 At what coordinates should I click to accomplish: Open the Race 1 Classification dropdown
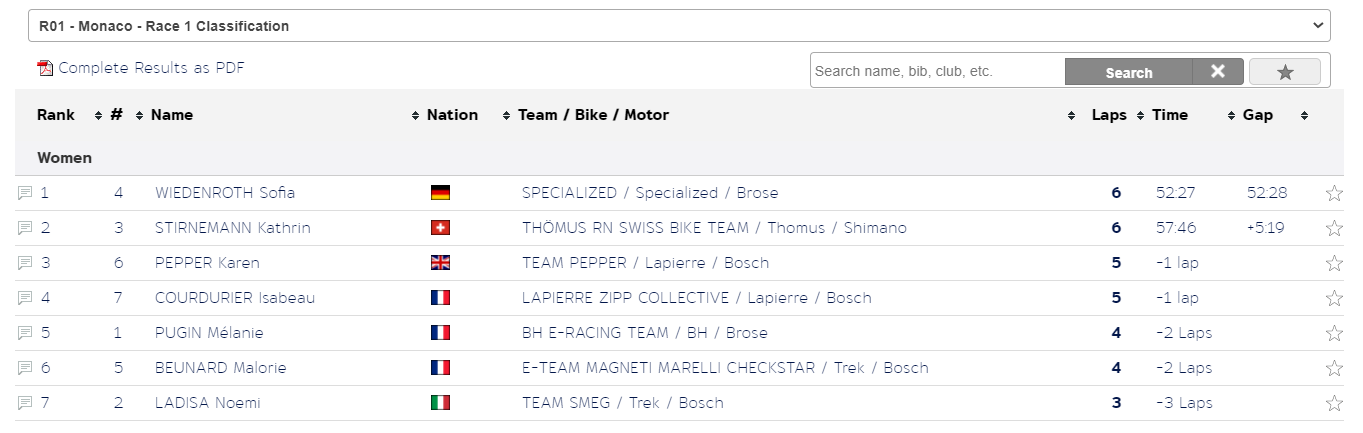pyautogui.click(x=679, y=26)
